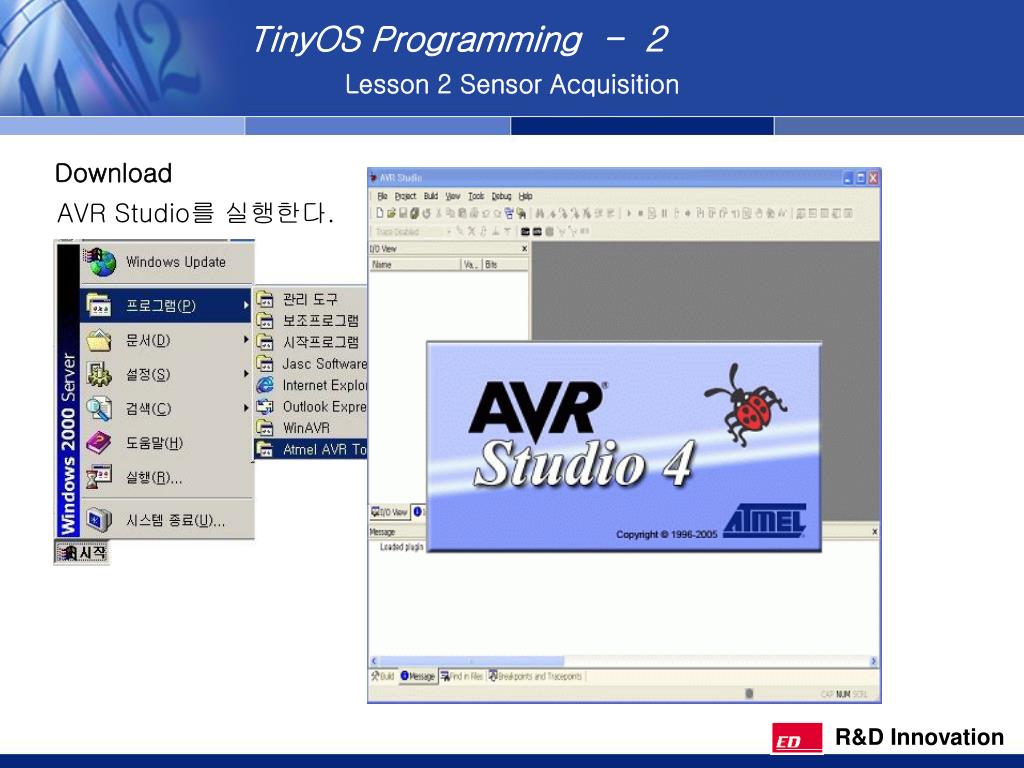
Task: Click the message pane scroll left arrow
Action: pos(374,661)
